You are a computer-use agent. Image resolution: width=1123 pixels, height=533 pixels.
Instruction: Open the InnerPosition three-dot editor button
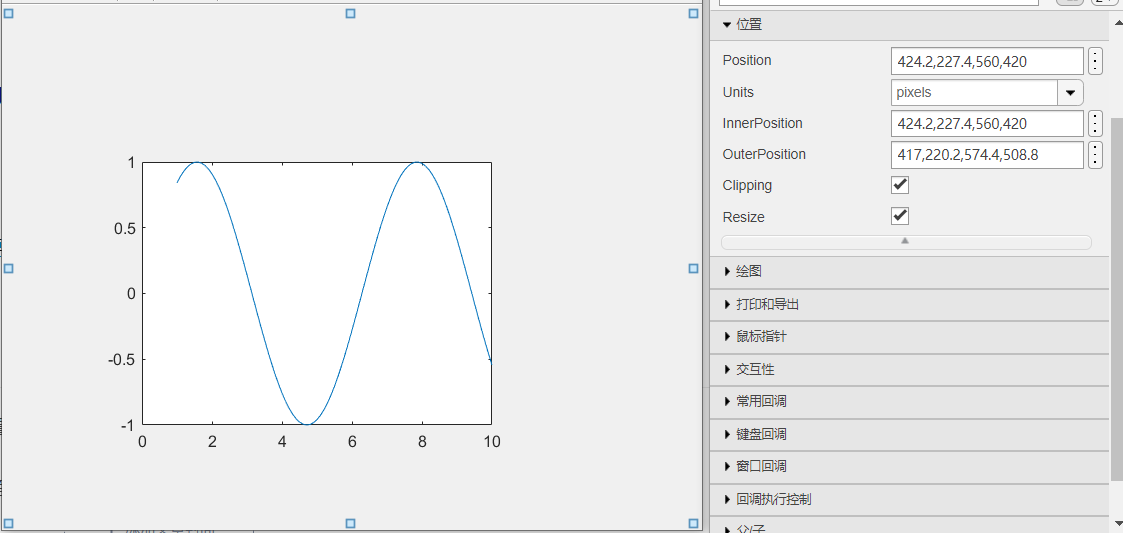tap(1096, 124)
